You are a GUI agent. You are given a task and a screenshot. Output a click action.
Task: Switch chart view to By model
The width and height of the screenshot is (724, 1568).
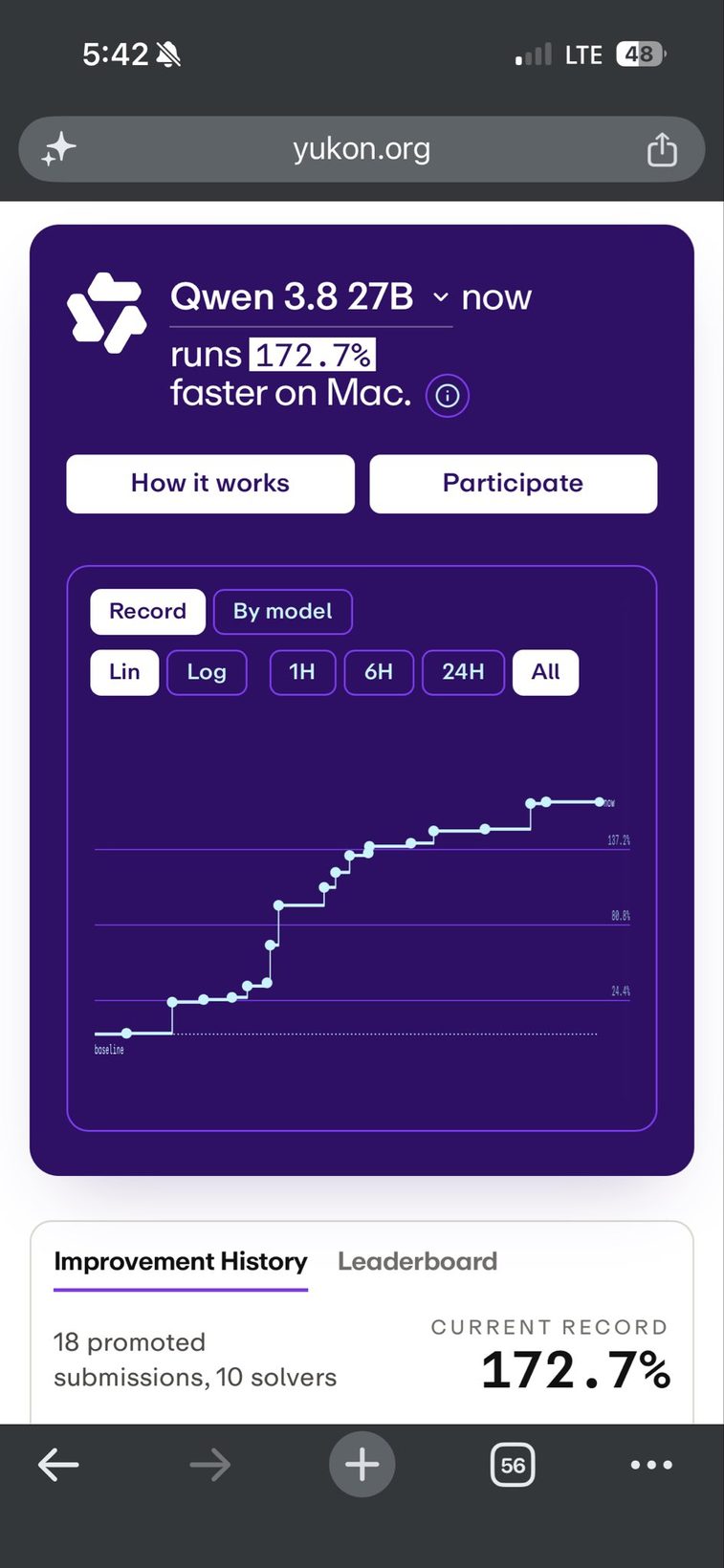[283, 612]
